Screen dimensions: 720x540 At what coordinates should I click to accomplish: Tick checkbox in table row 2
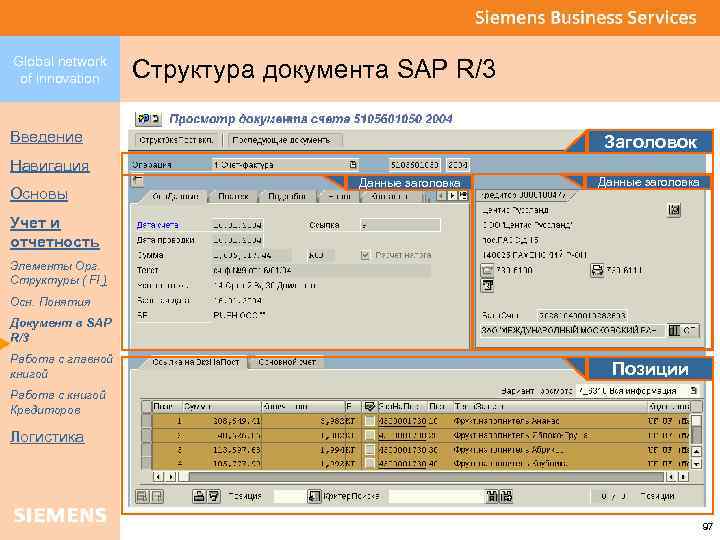369,435
